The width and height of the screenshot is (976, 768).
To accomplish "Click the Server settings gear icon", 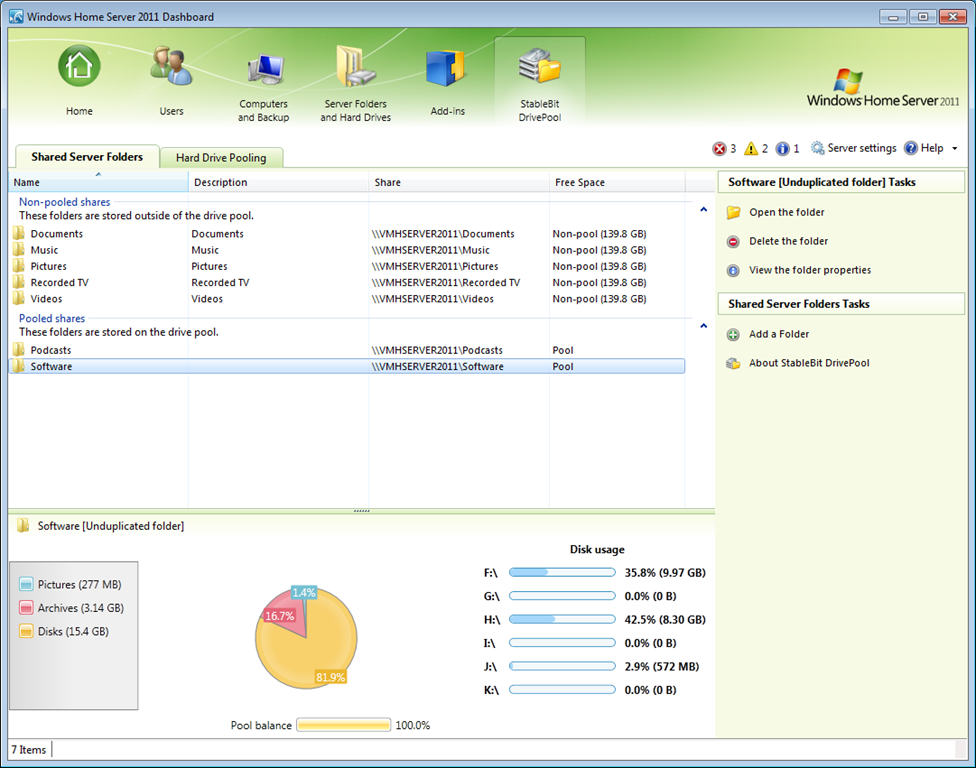I will [817, 148].
